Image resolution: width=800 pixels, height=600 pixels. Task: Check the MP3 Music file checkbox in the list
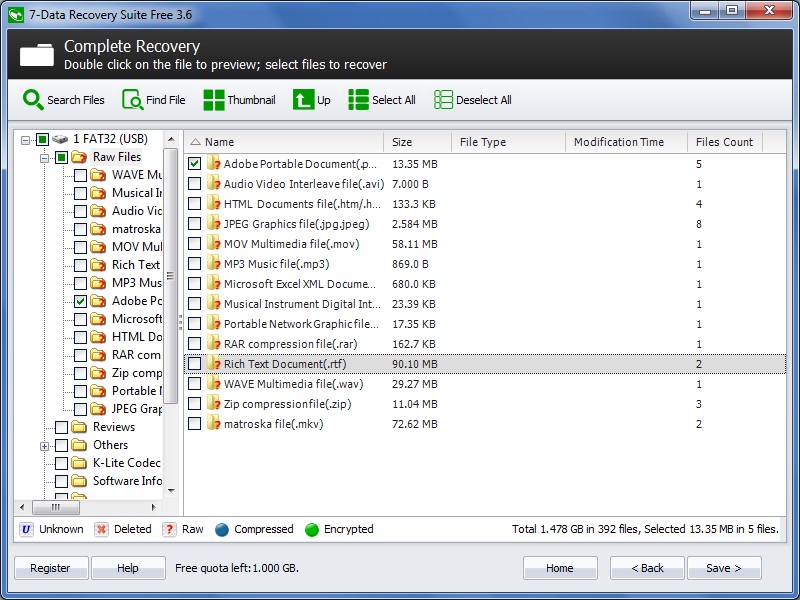tap(194, 264)
